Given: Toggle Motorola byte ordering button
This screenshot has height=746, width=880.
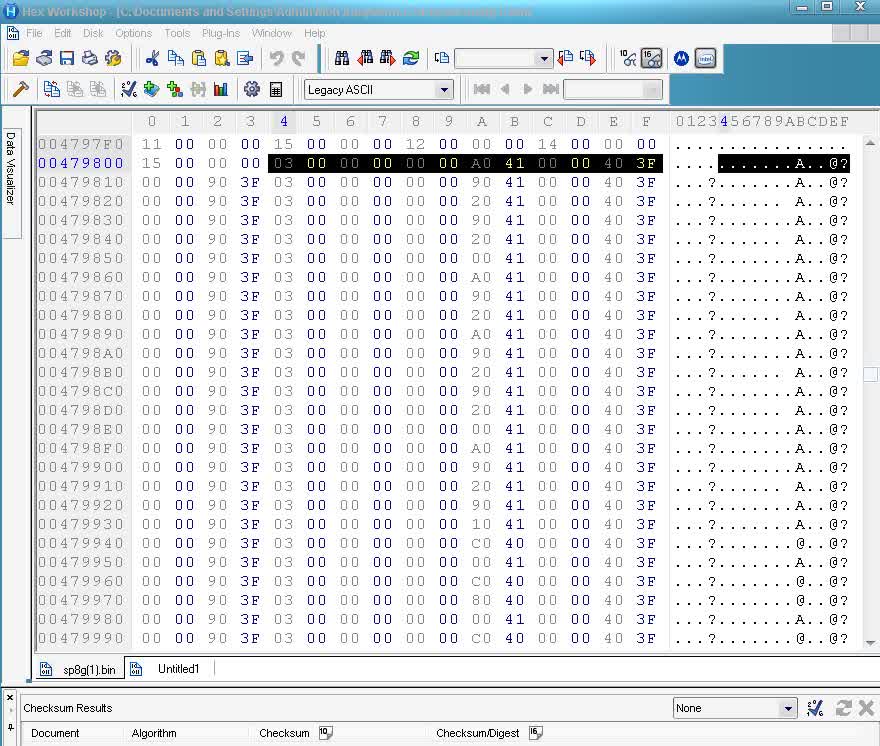Looking at the screenshot, I should coord(682,59).
